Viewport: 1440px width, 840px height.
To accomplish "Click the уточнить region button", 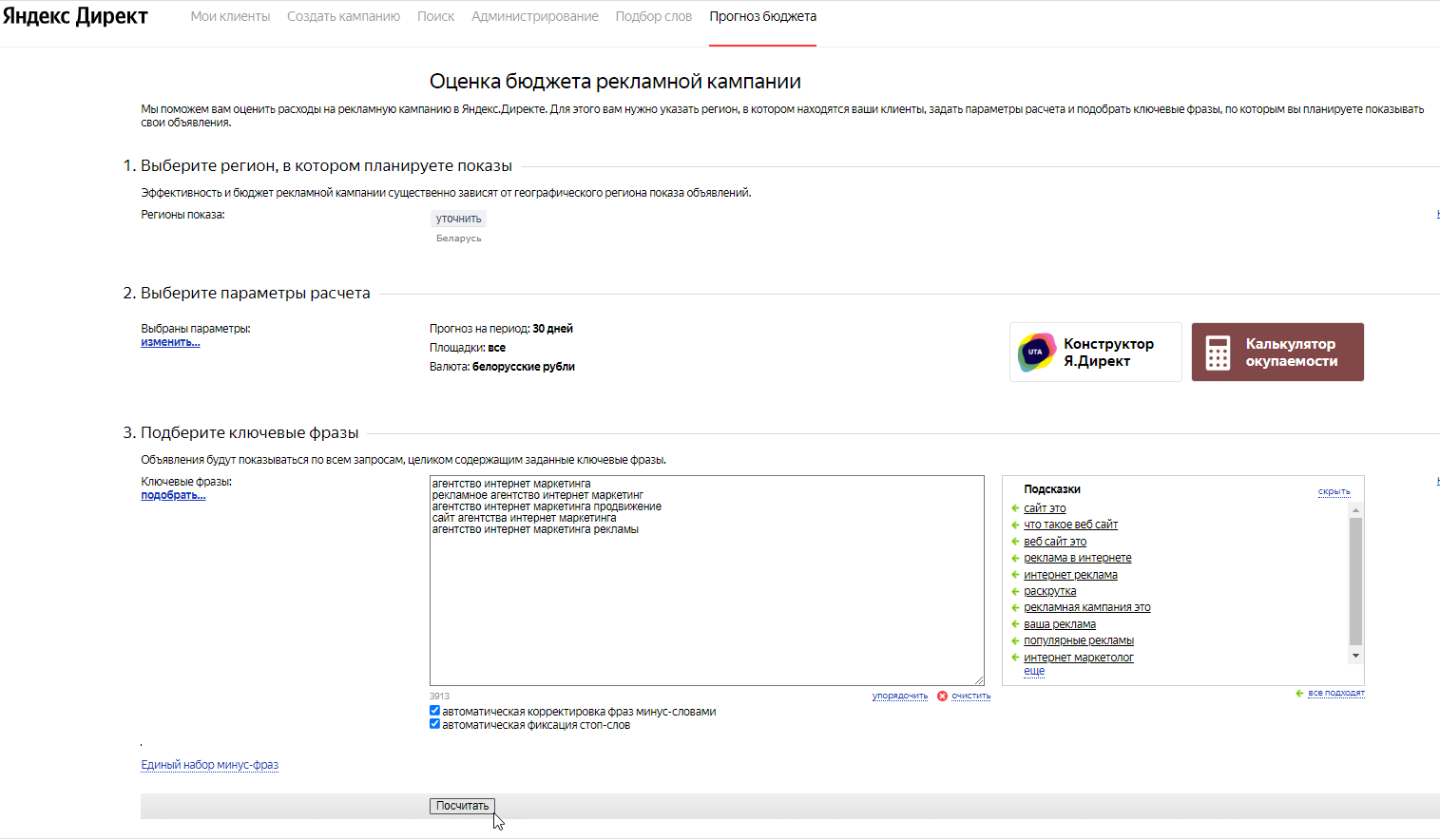I will (458, 219).
